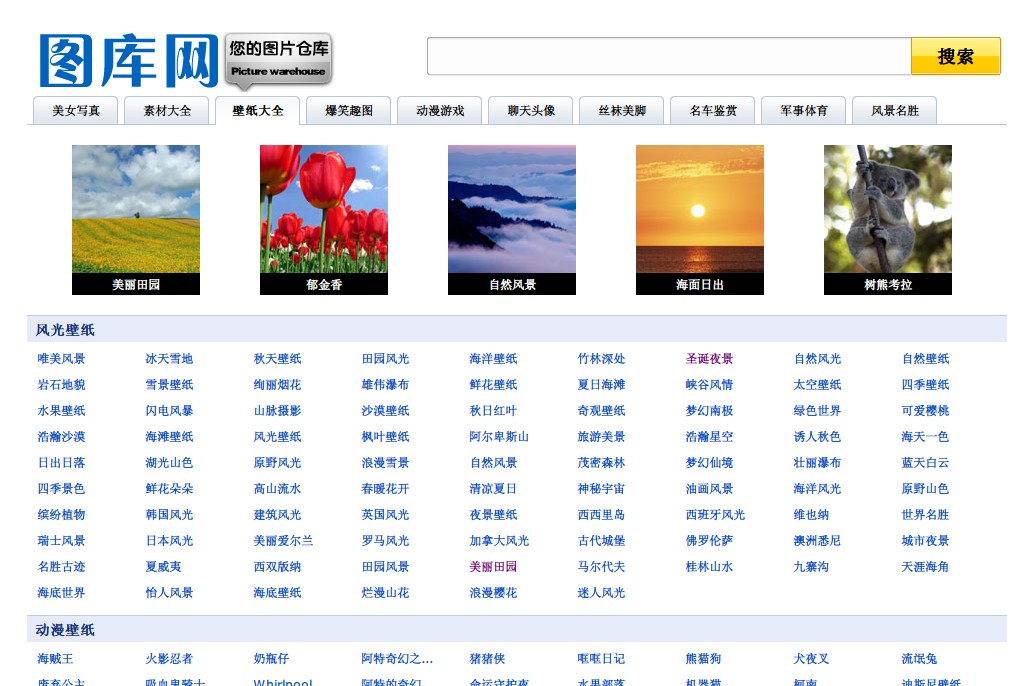The height and width of the screenshot is (686, 1030).
Task: Open the 岩石地貌 link
Action: tap(61, 384)
